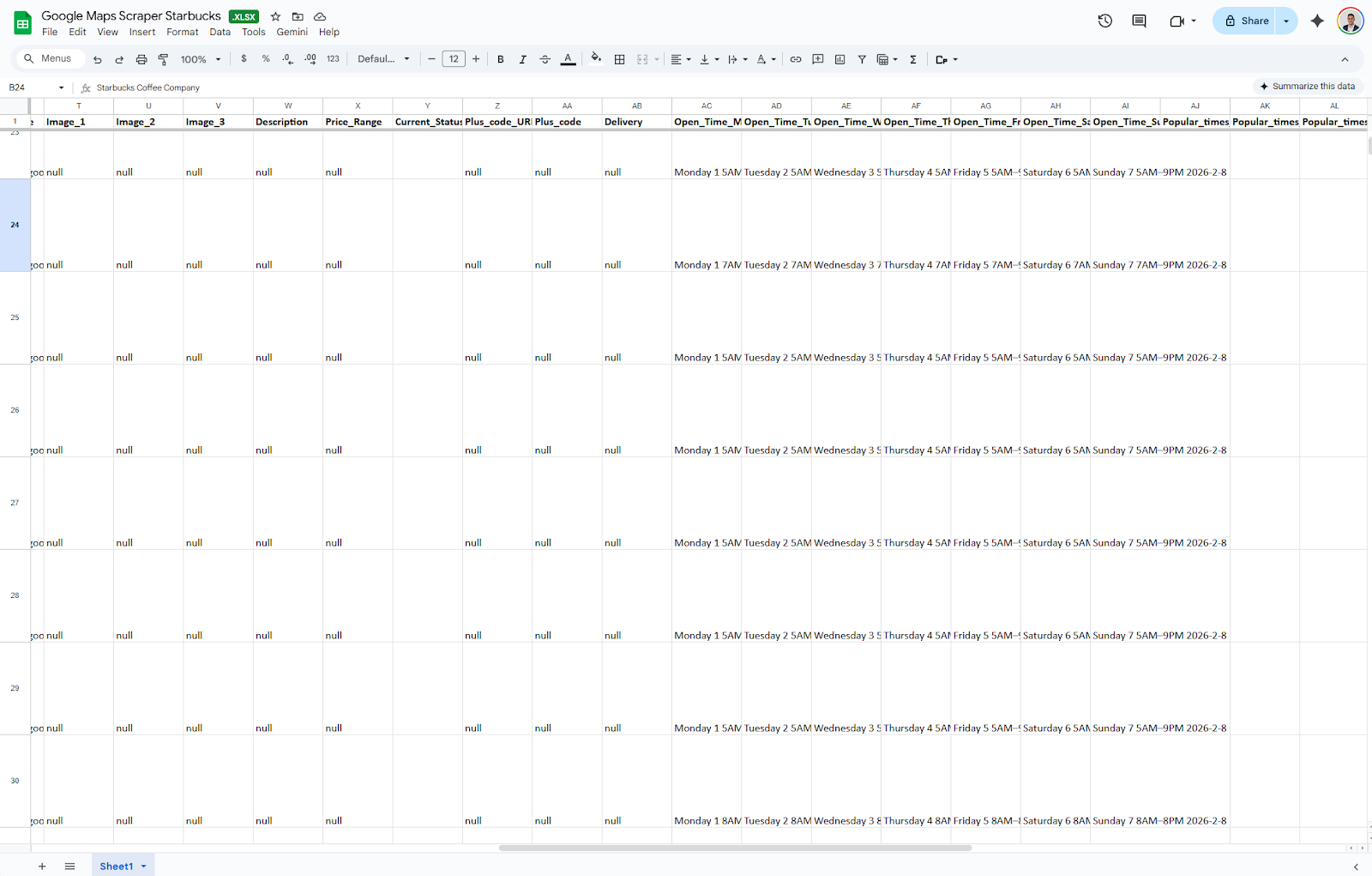1372x876 pixels.
Task: Insert functions with the sigma icon
Action: pyautogui.click(x=913, y=59)
